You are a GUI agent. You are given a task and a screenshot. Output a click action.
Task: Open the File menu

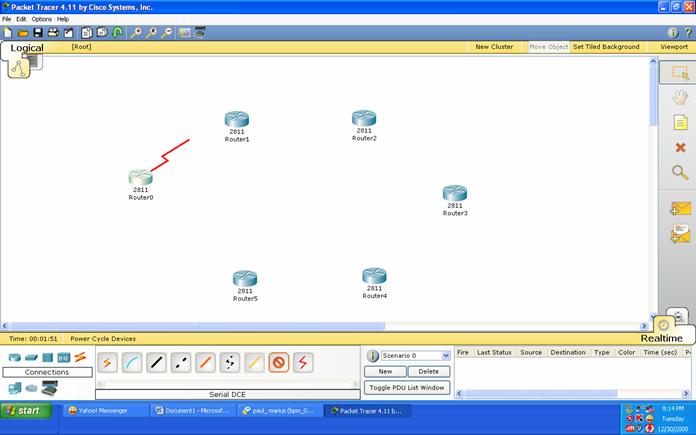tap(7, 19)
